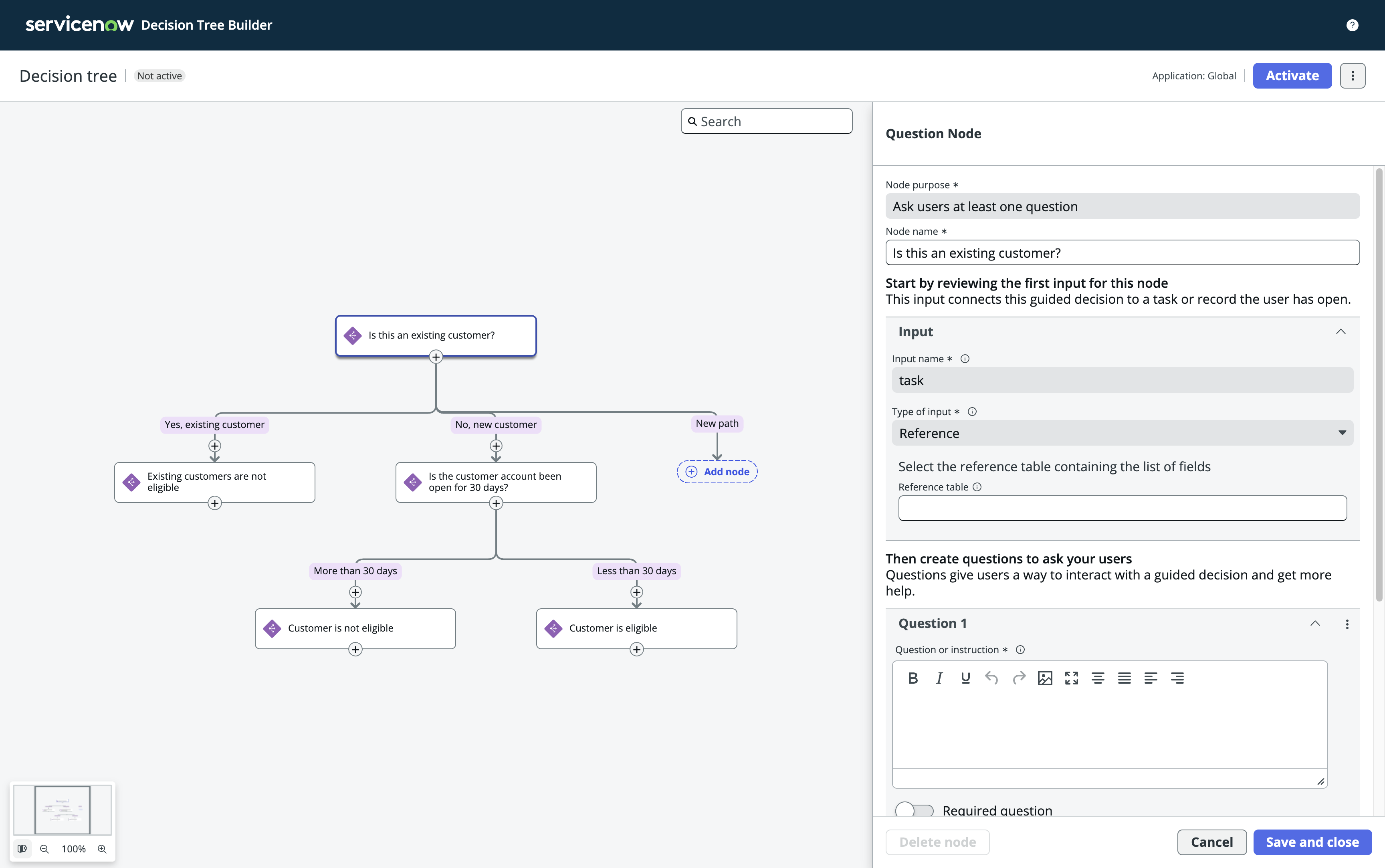Image resolution: width=1385 pixels, height=868 pixels.
Task: Click the Node purpose field
Action: pyautogui.click(x=1122, y=206)
